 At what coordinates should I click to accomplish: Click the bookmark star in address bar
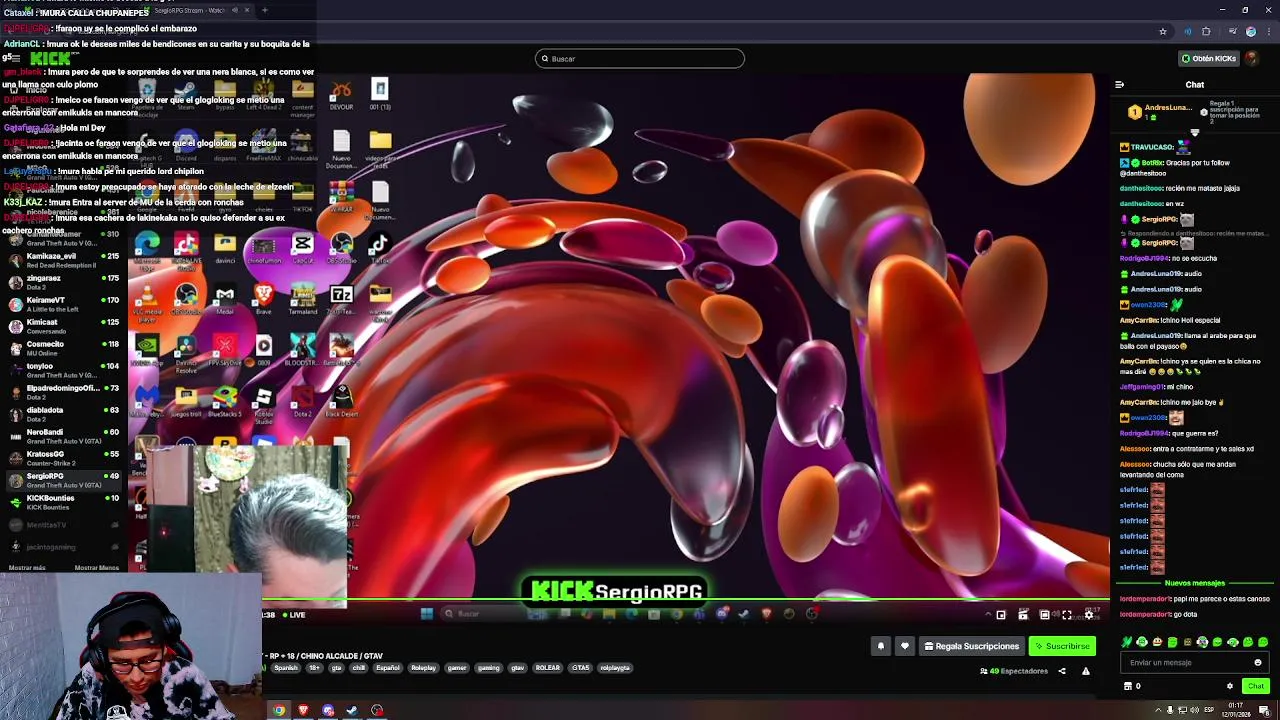coord(1162,32)
